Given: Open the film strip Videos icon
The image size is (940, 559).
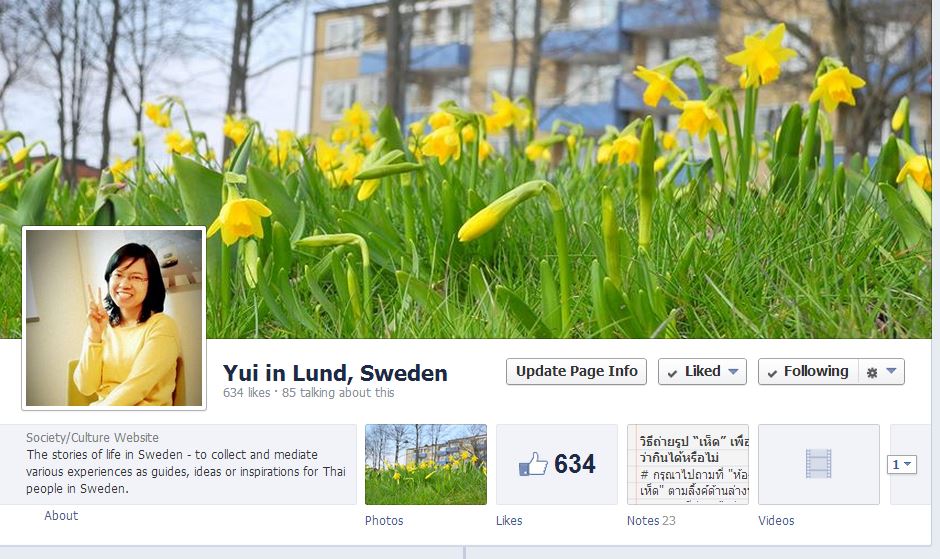Looking at the screenshot, I should [818, 464].
